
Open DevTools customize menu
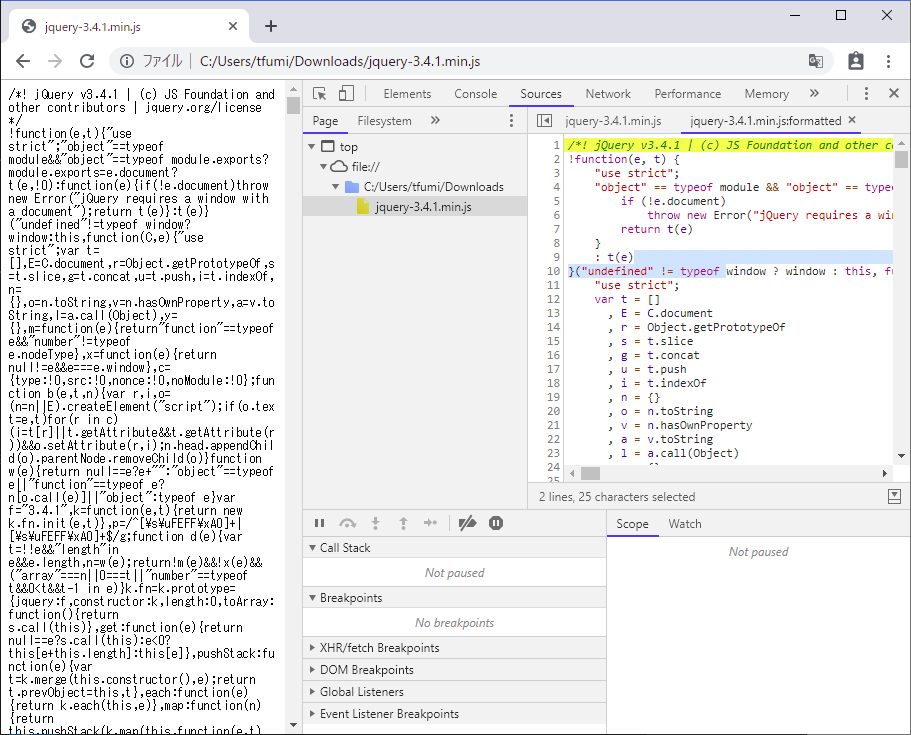point(866,94)
